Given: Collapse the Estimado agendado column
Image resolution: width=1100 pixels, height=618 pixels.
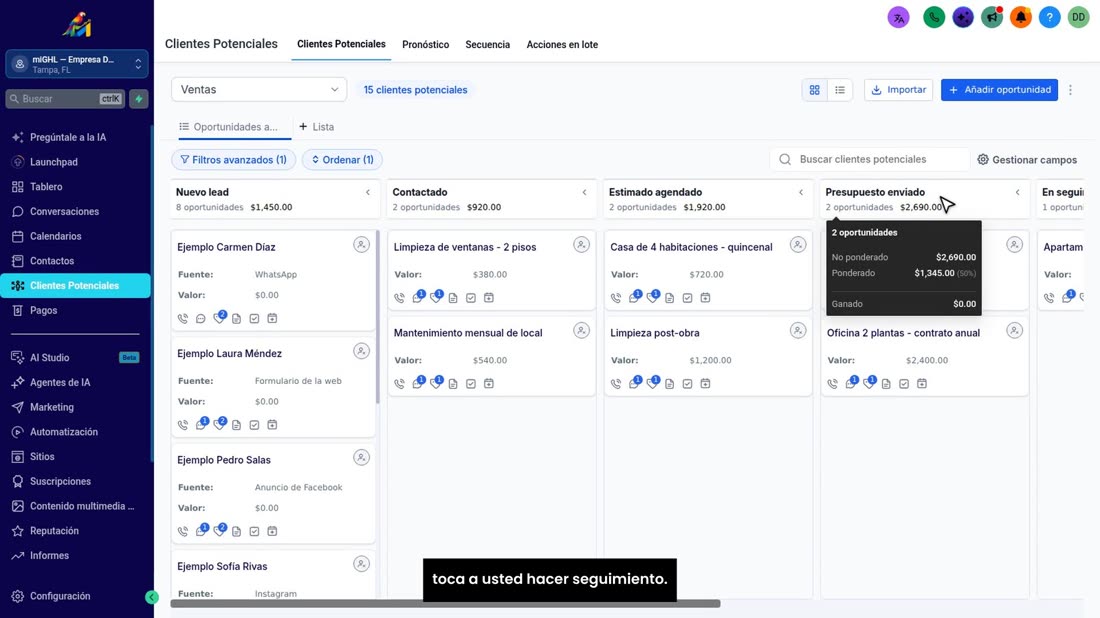Looking at the screenshot, I should point(801,192).
